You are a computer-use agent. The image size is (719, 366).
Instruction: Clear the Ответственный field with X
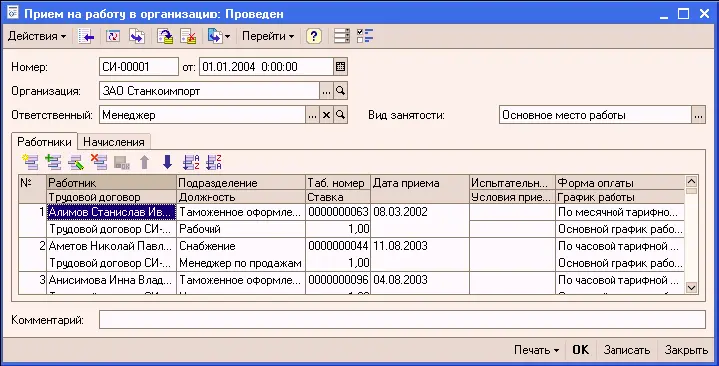326,115
